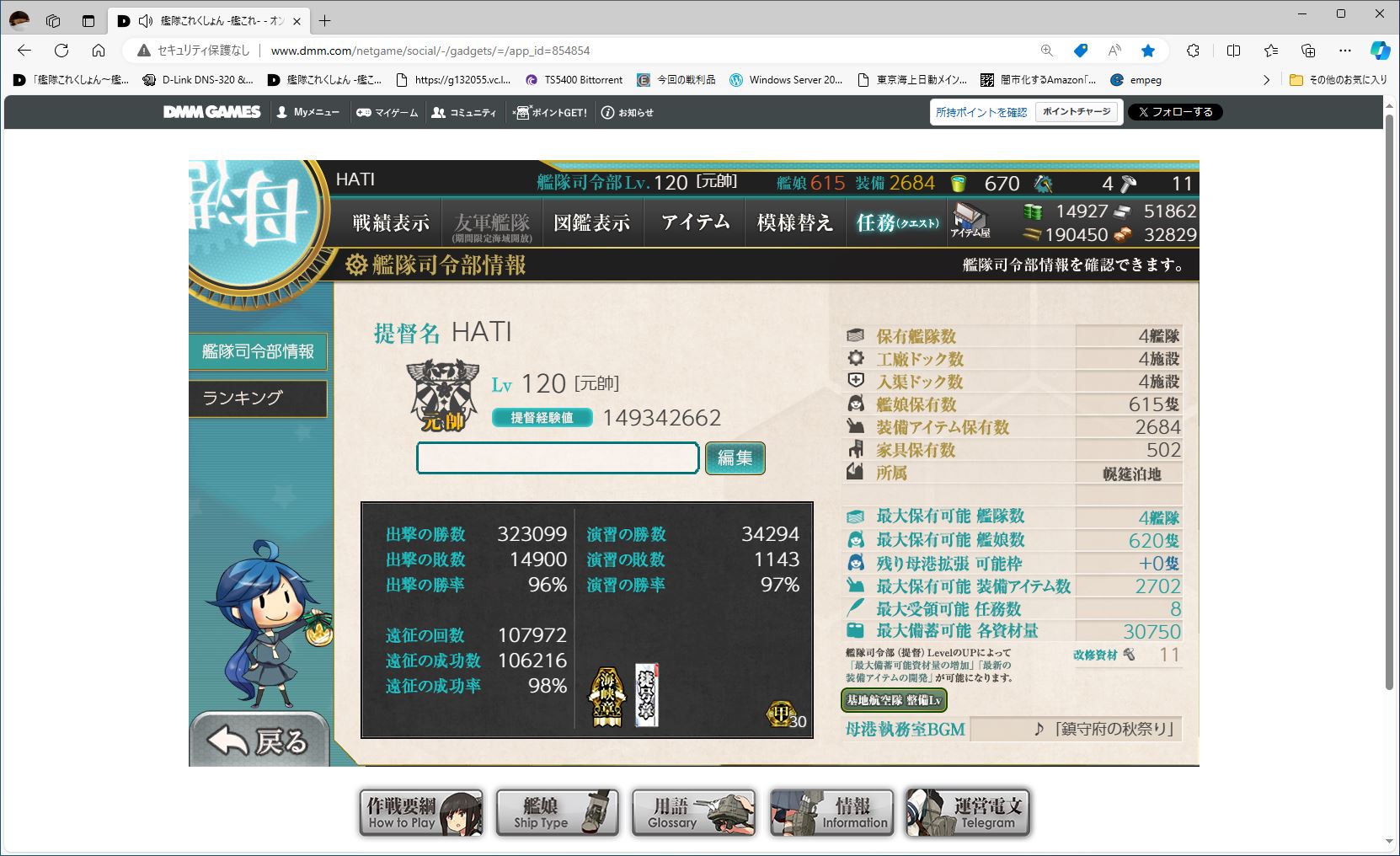Open 運営電文 Telegram button
1400x856 pixels.
click(x=967, y=812)
